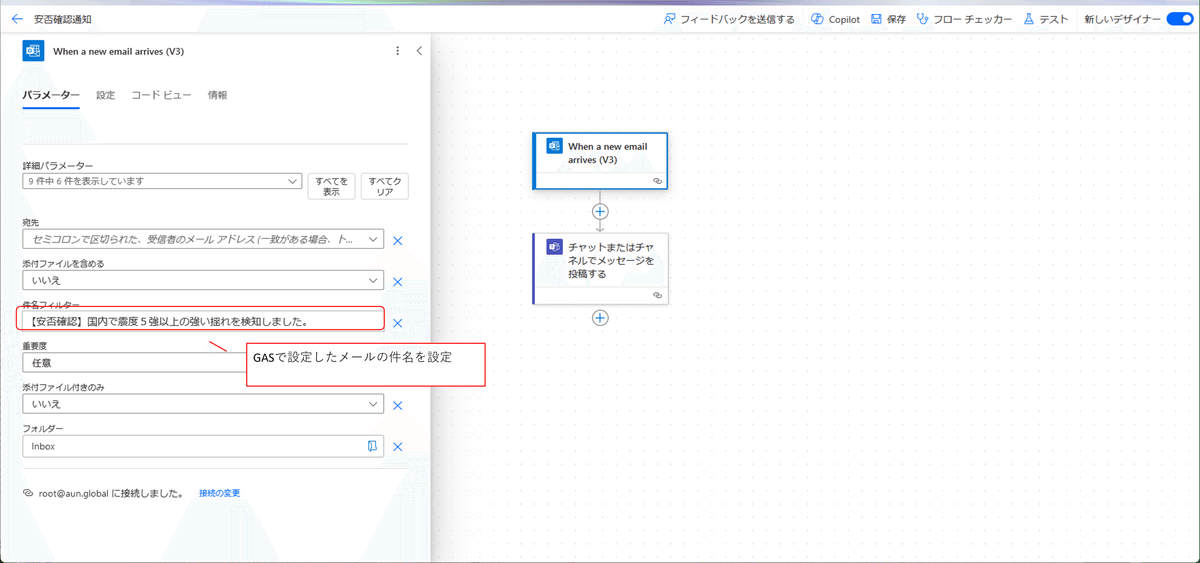Switch to the 情報 tab
Viewport: 1200px width, 563px height.
pos(217,95)
